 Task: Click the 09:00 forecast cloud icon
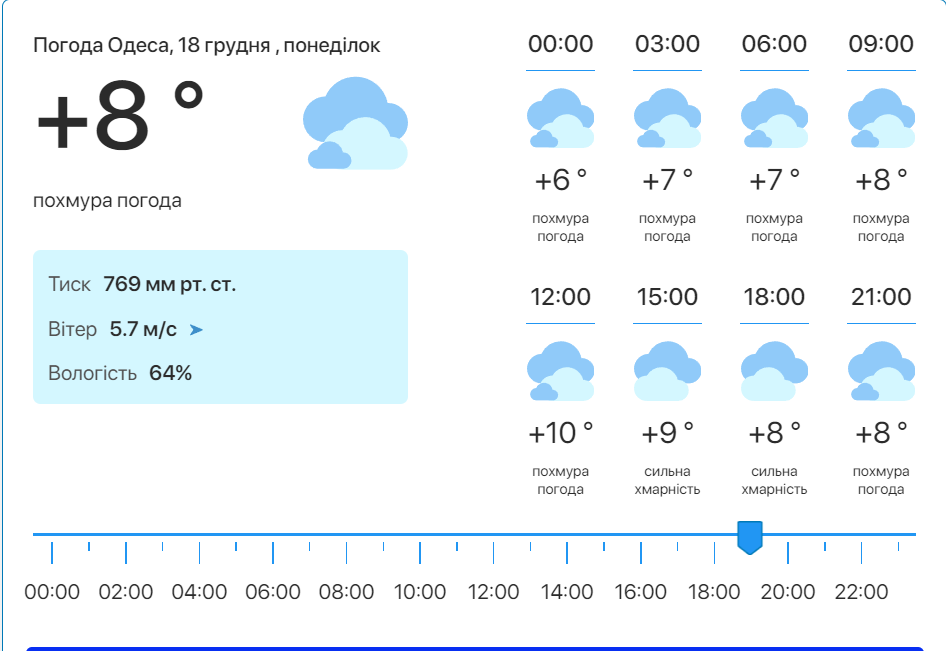click(x=881, y=118)
